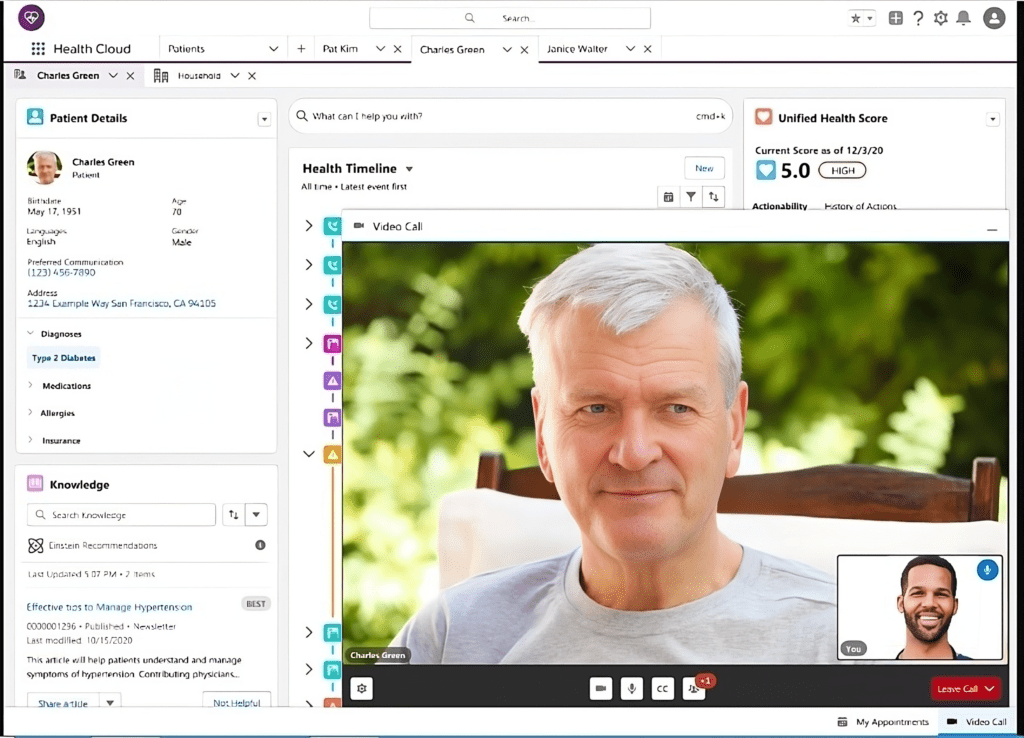Open the app launcher grid icon
Screen dimensions: 1024x738
38,49
